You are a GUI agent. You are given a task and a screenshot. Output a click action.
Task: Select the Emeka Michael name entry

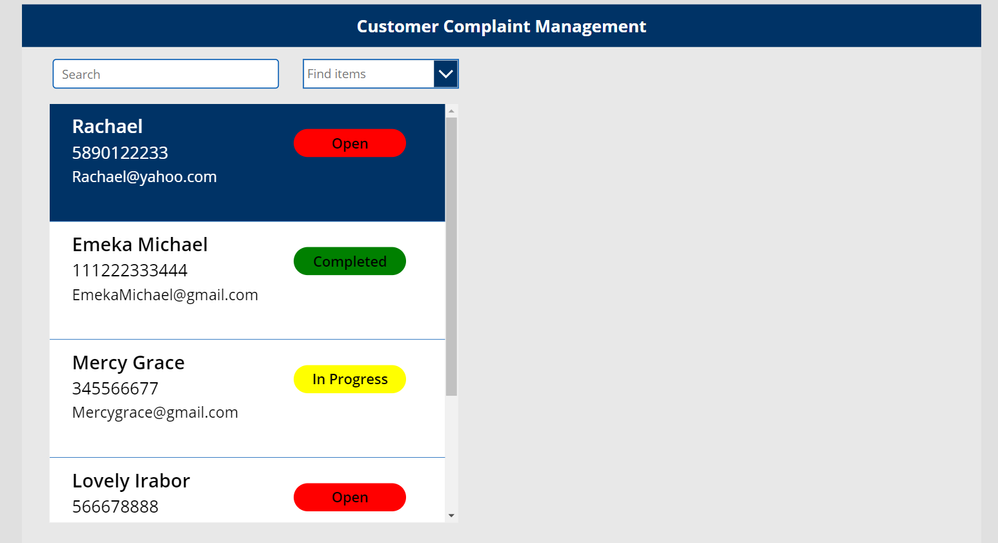[x=139, y=244]
